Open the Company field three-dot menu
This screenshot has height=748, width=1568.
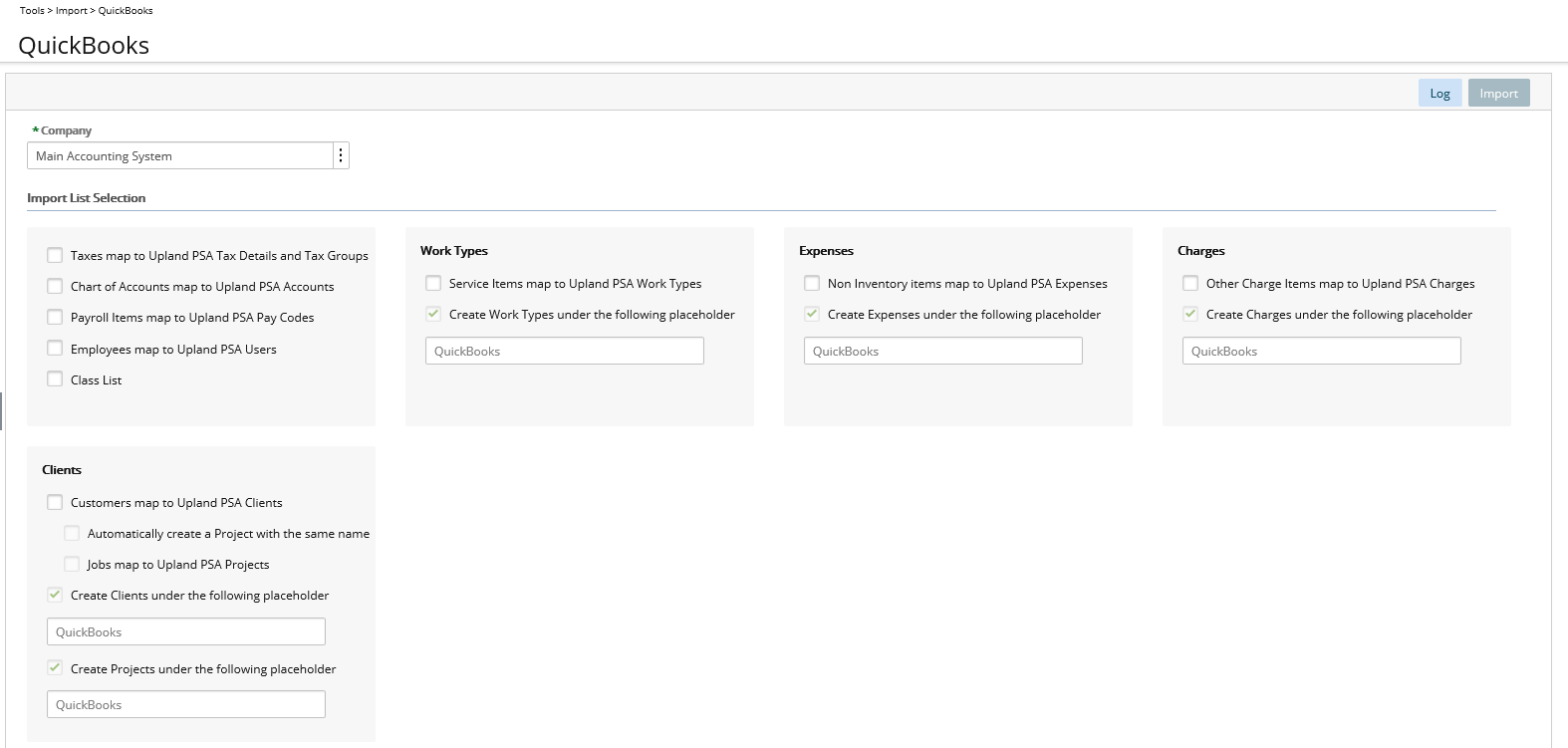point(341,155)
